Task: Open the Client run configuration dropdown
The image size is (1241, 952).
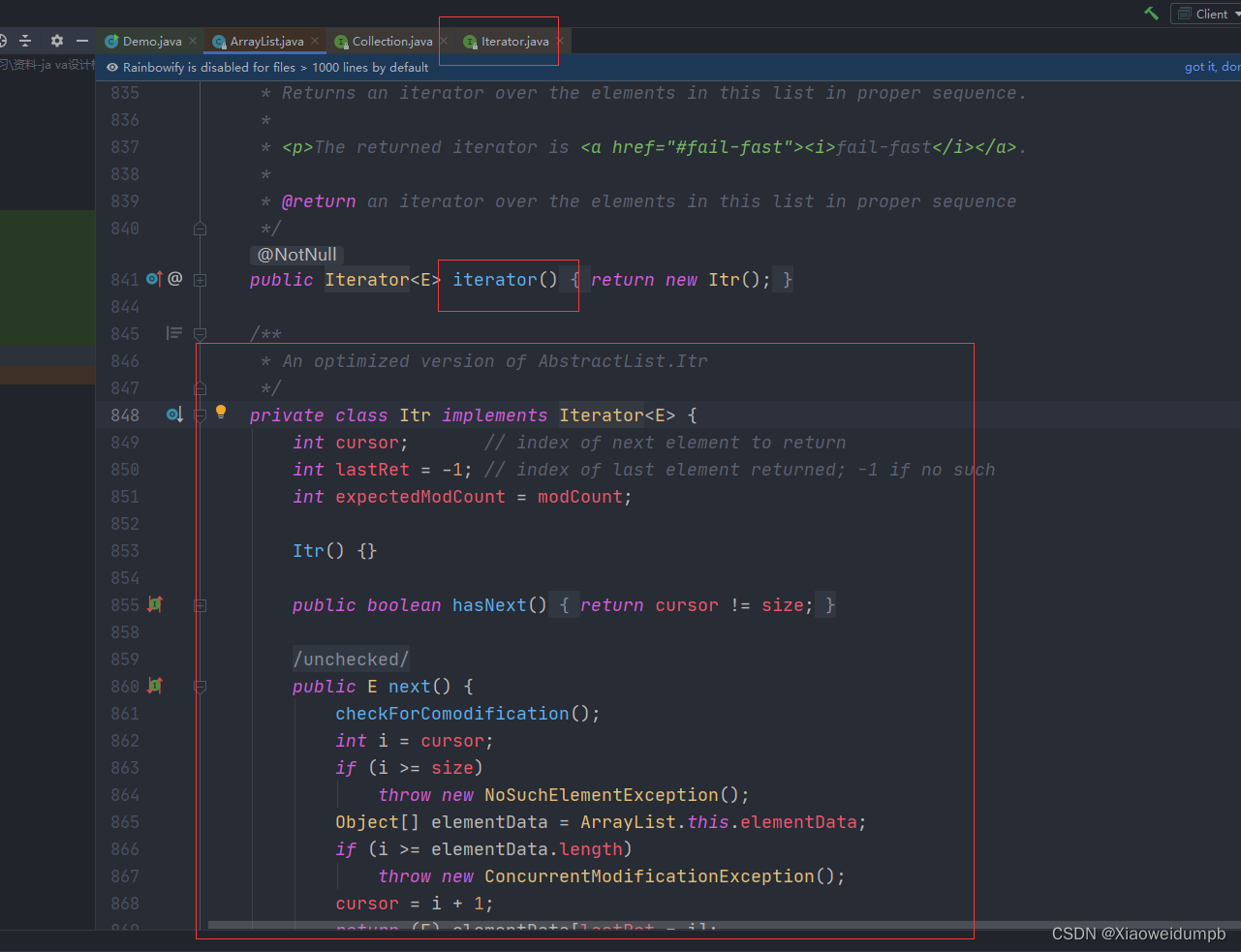Action: point(1207,14)
